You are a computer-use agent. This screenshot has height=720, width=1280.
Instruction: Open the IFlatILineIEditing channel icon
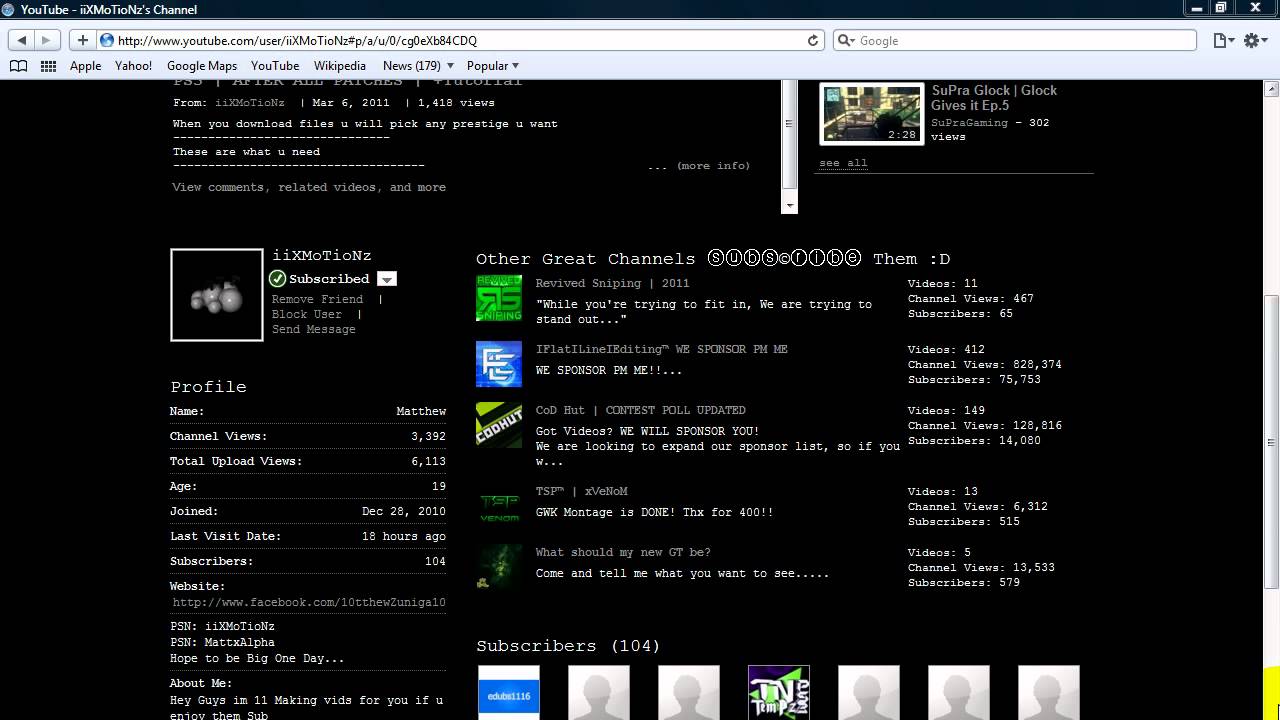(499, 364)
